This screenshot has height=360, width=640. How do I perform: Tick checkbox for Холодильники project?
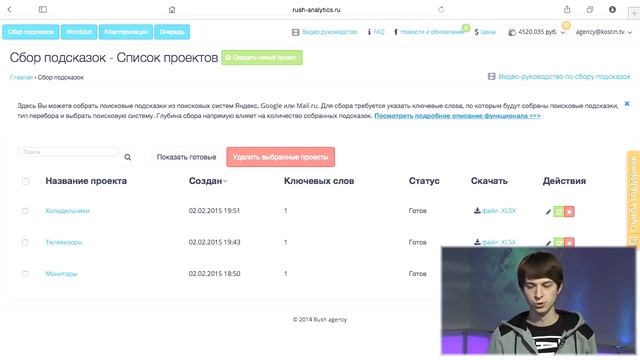click(25, 211)
